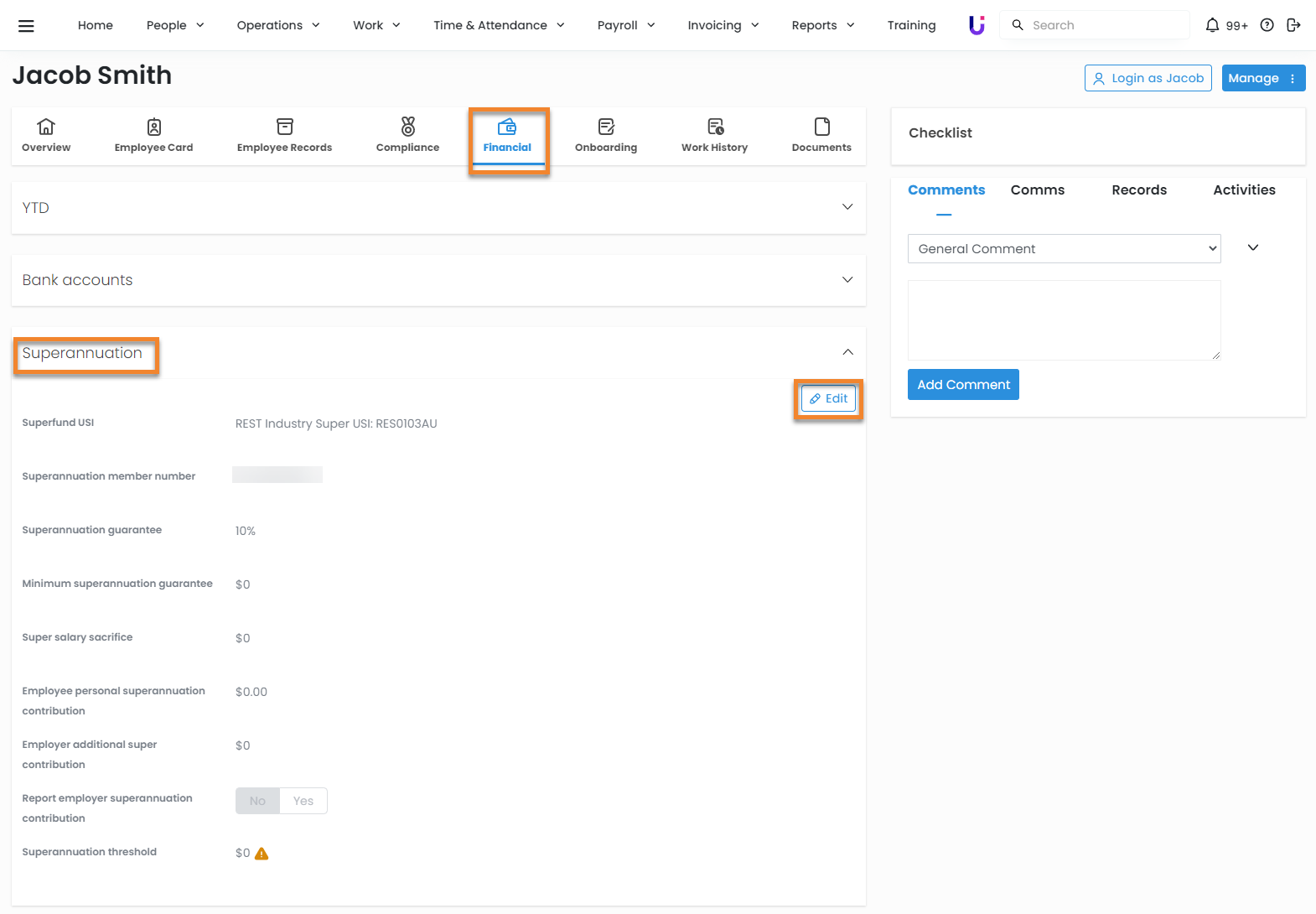
Task: Click the Add Comment button
Action: point(963,385)
